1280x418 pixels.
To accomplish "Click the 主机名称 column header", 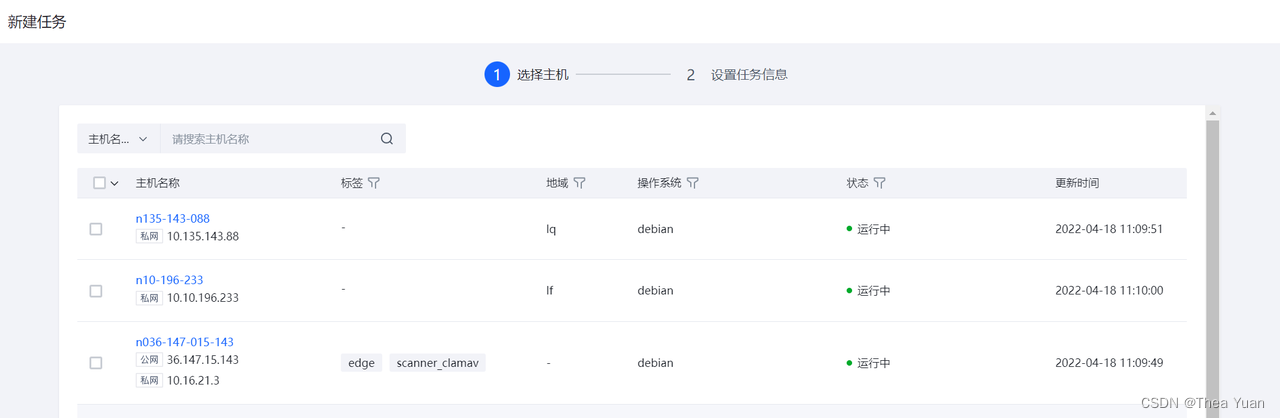I will (x=158, y=183).
